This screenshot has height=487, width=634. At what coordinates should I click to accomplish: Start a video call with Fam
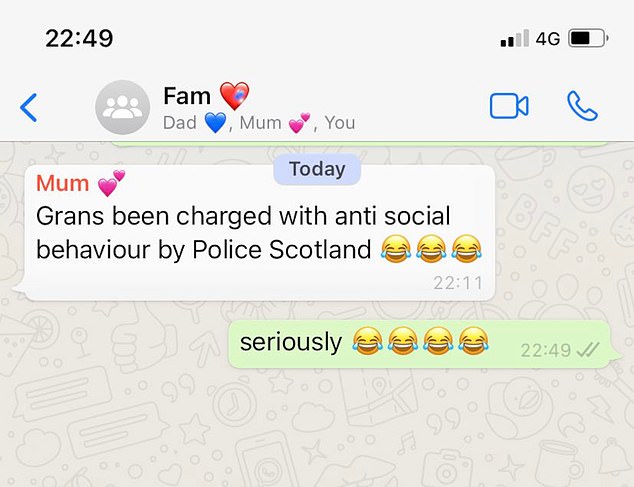click(509, 106)
